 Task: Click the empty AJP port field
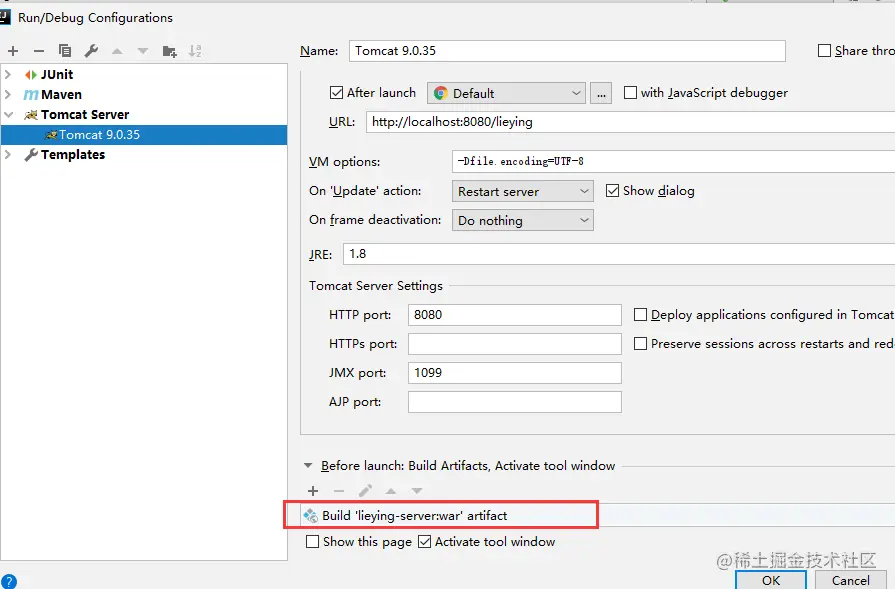(515, 402)
